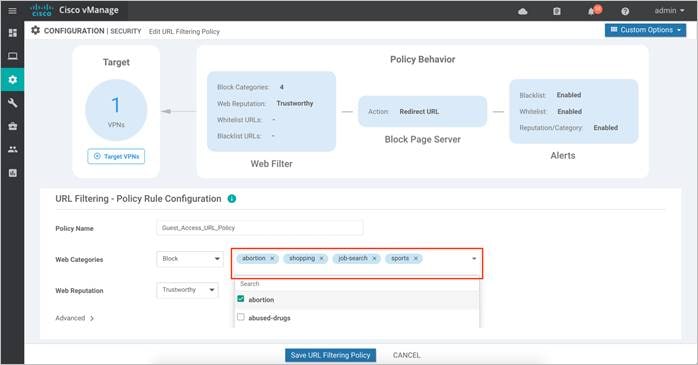
Task: Cancel editing the policy
Action: [406, 355]
